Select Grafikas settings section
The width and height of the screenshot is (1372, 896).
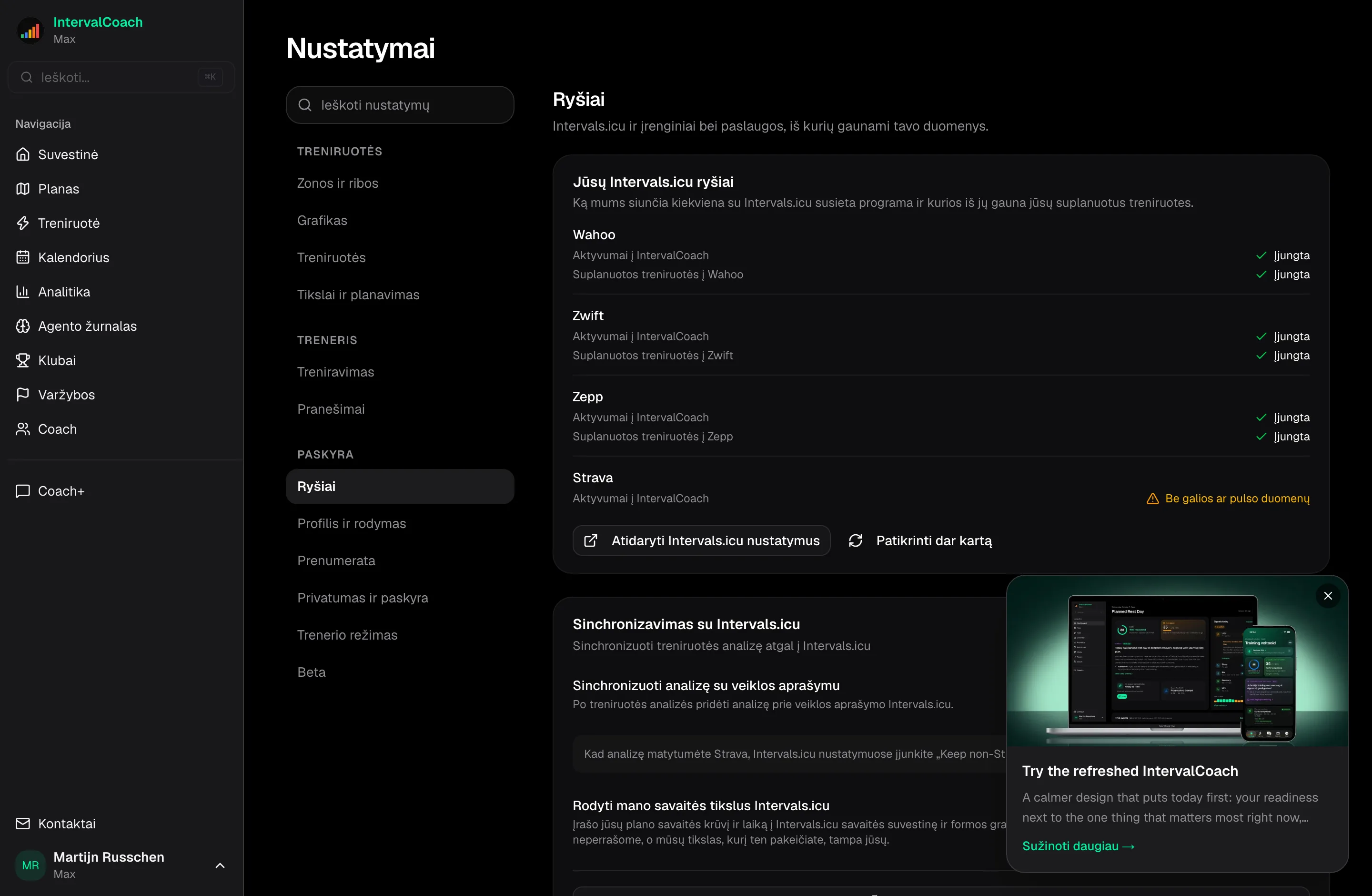click(400, 220)
